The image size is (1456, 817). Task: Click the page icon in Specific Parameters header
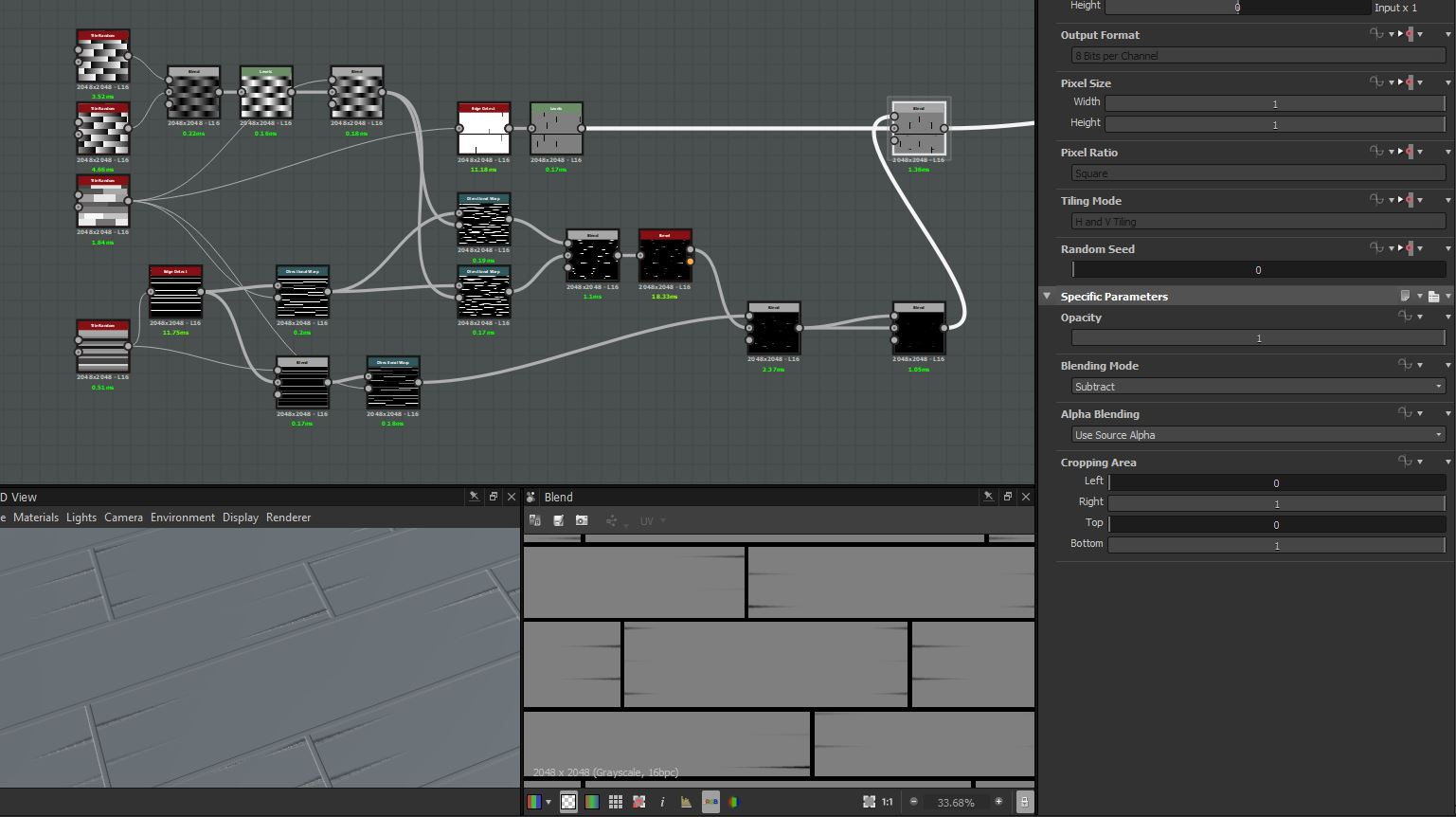(1406, 297)
